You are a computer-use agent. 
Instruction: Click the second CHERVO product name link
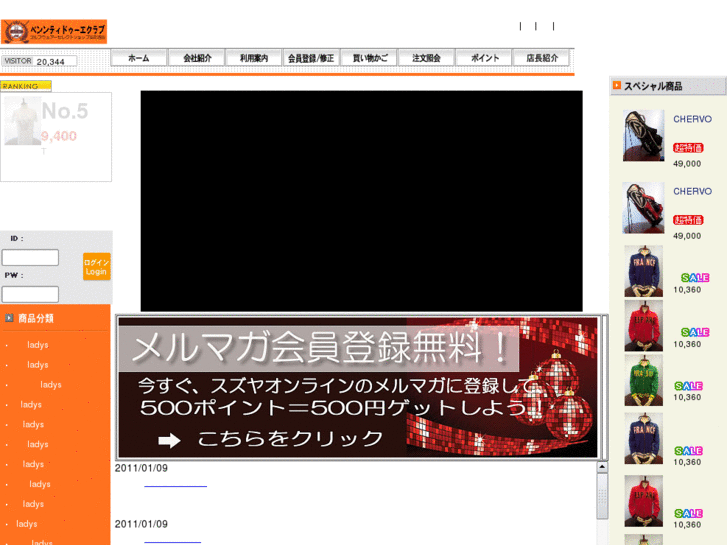(x=692, y=192)
